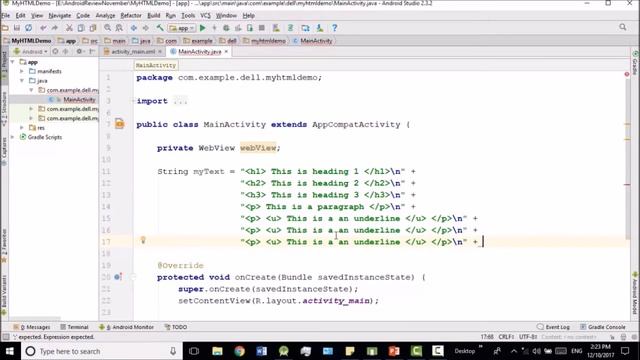Collapse the java folder in tree

coord(22,81)
